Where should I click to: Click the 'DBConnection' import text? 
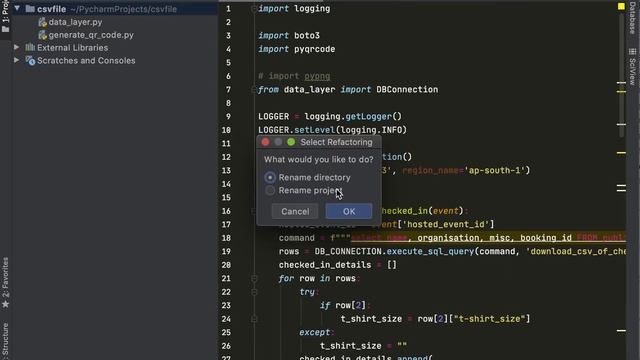pyautogui.click(x=407, y=89)
